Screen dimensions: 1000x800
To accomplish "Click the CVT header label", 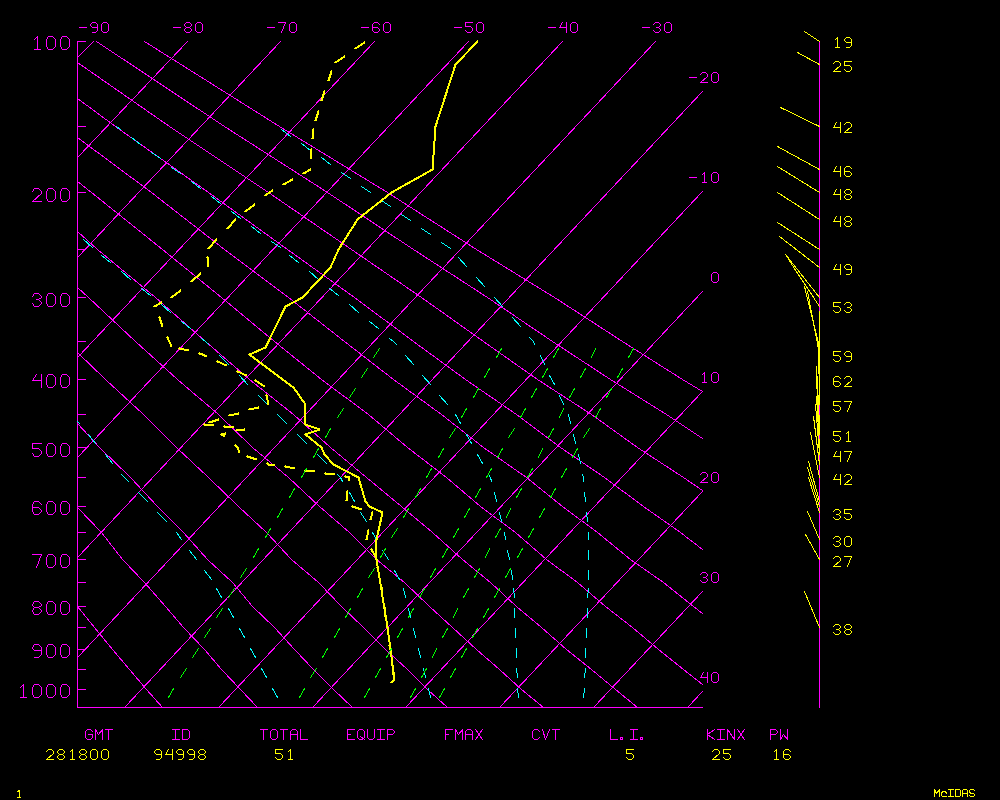I will (546, 735).
